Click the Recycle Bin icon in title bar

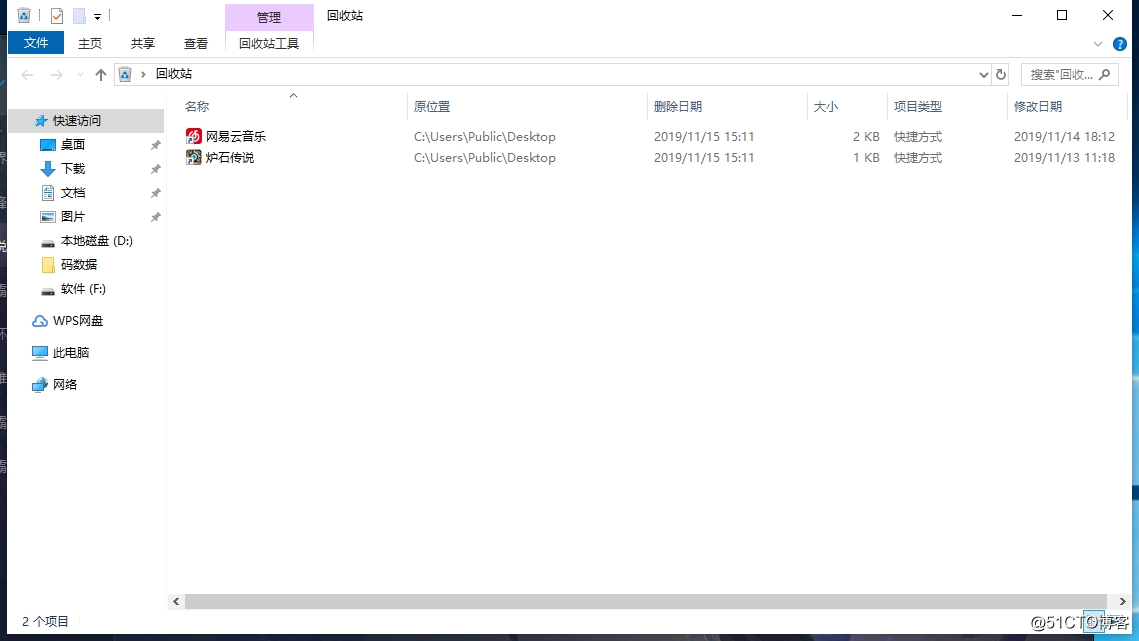tap(24, 15)
